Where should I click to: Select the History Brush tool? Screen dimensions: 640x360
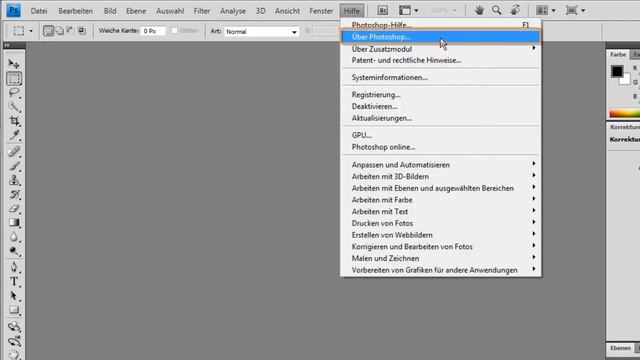(14, 194)
